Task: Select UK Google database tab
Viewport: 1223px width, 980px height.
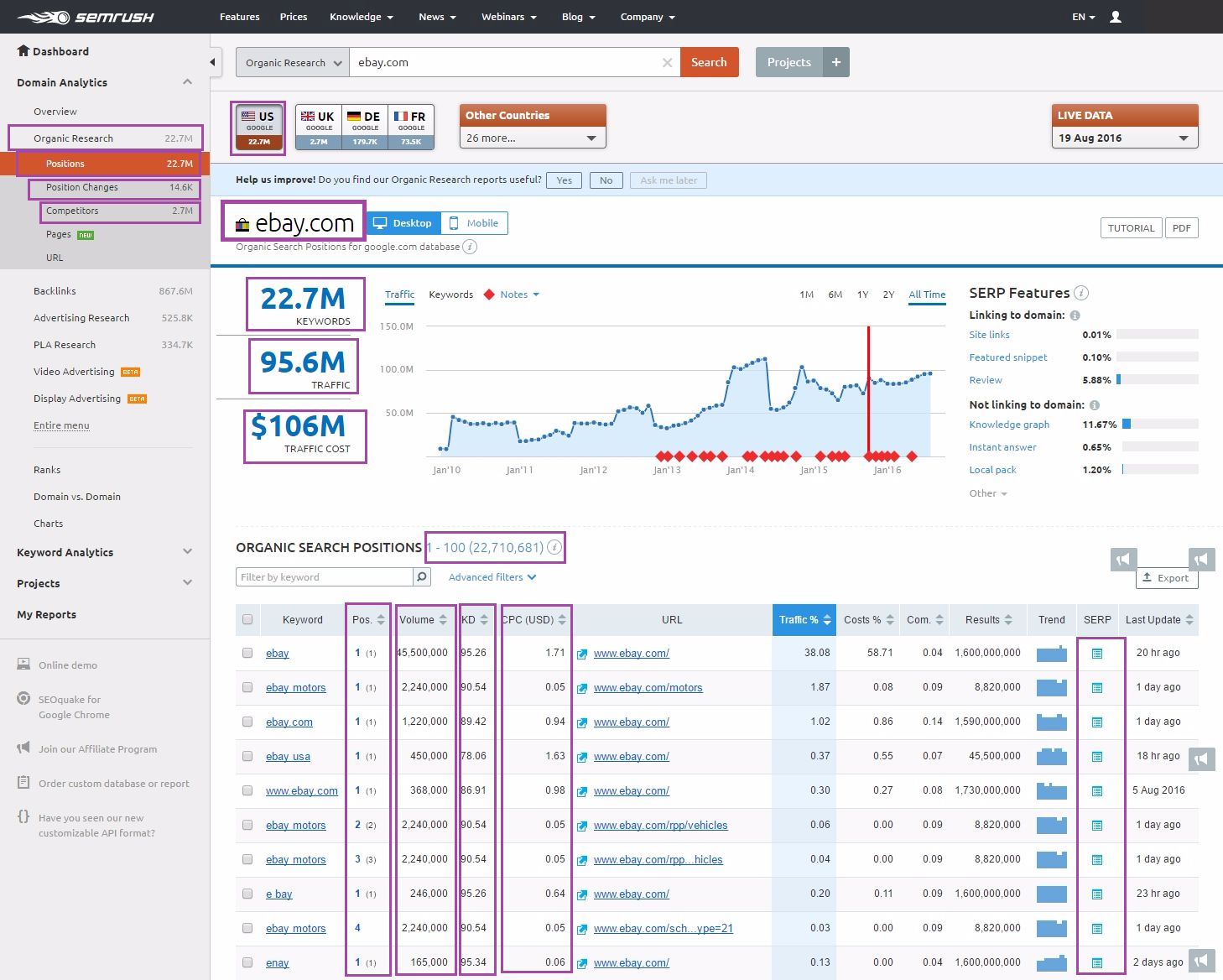Action: pyautogui.click(x=319, y=128)
